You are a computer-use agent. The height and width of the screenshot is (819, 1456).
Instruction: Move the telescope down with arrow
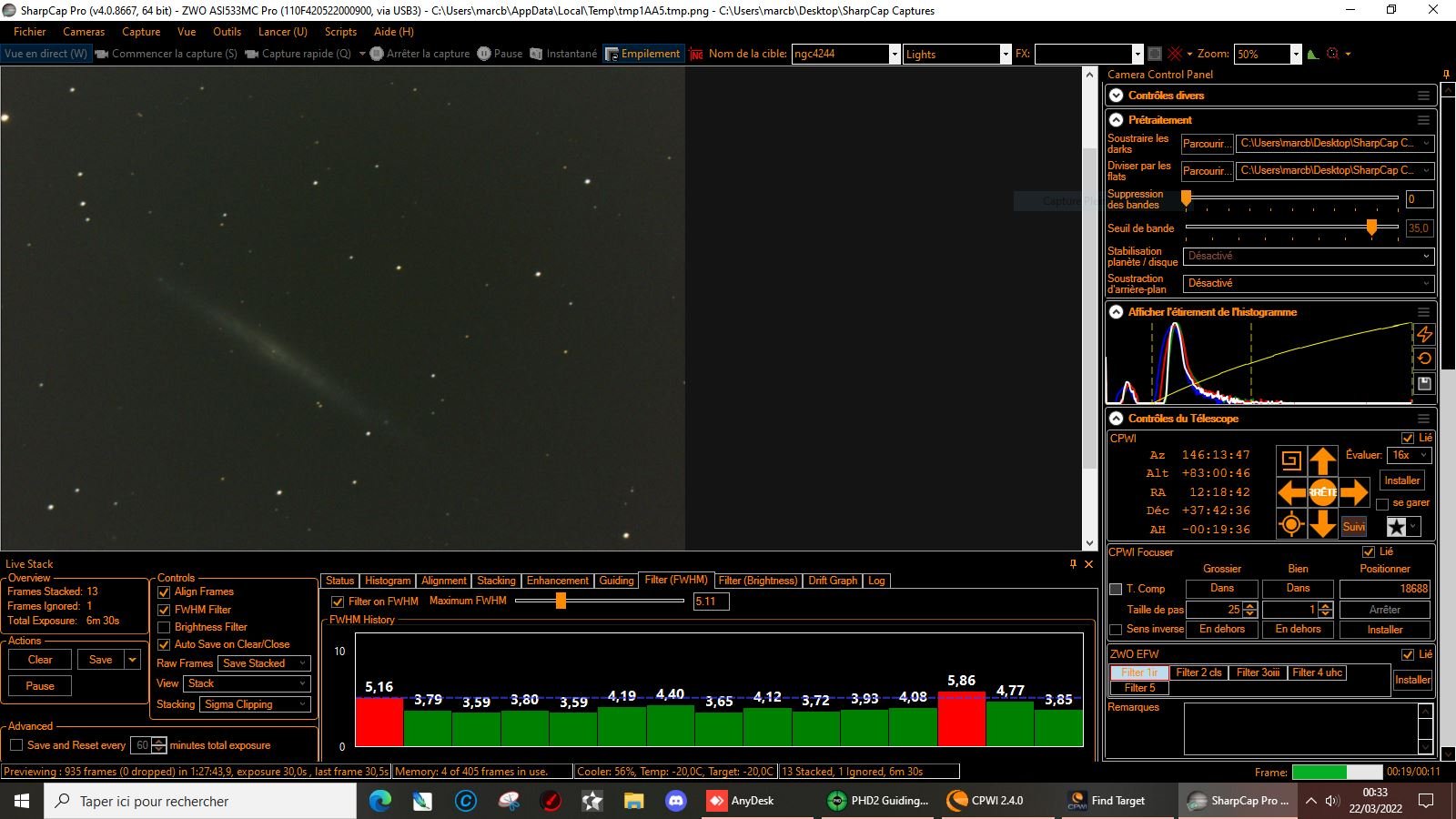pyautogui.click(x=1322, y=523)
